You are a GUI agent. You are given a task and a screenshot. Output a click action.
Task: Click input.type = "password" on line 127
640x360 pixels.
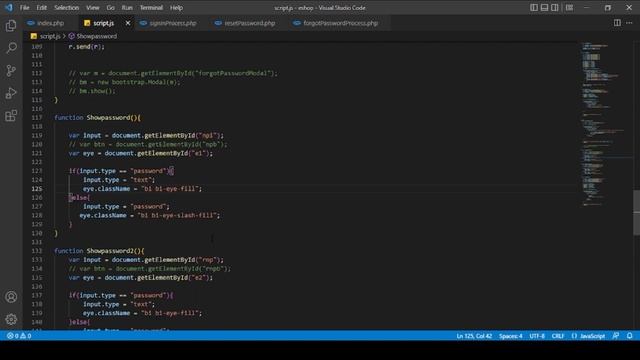point(126,207)
